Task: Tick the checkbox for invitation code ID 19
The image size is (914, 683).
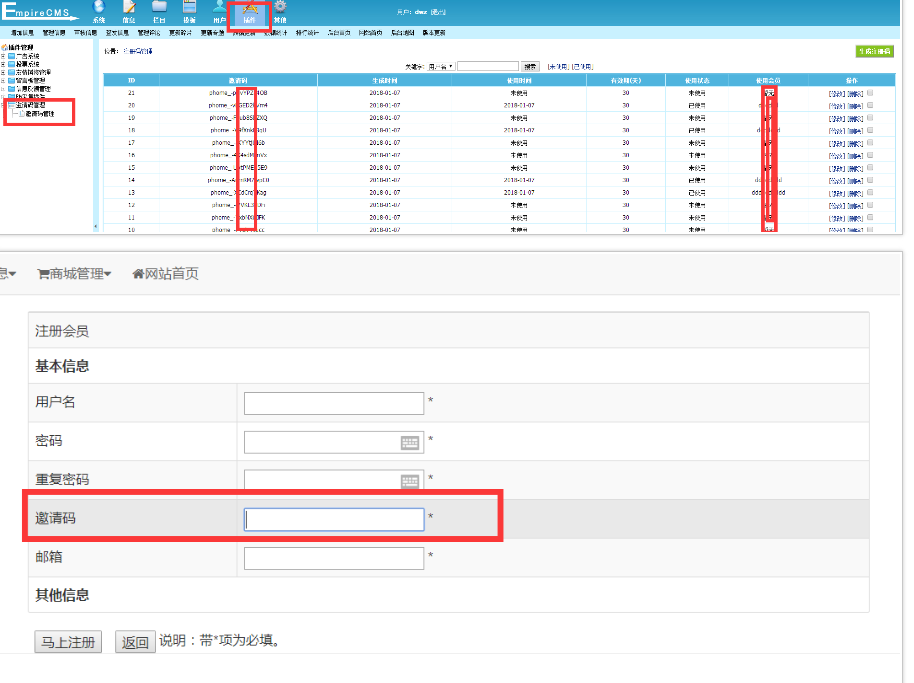Action: 869,117
